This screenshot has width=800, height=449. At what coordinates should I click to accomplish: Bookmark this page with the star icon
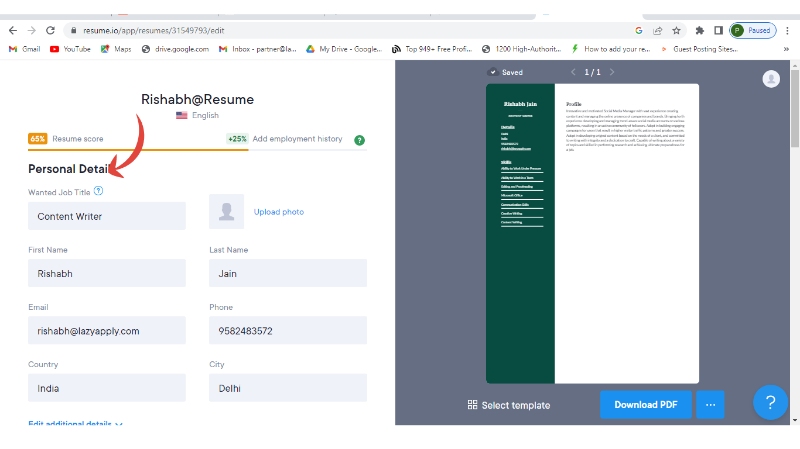click(677, 30)
